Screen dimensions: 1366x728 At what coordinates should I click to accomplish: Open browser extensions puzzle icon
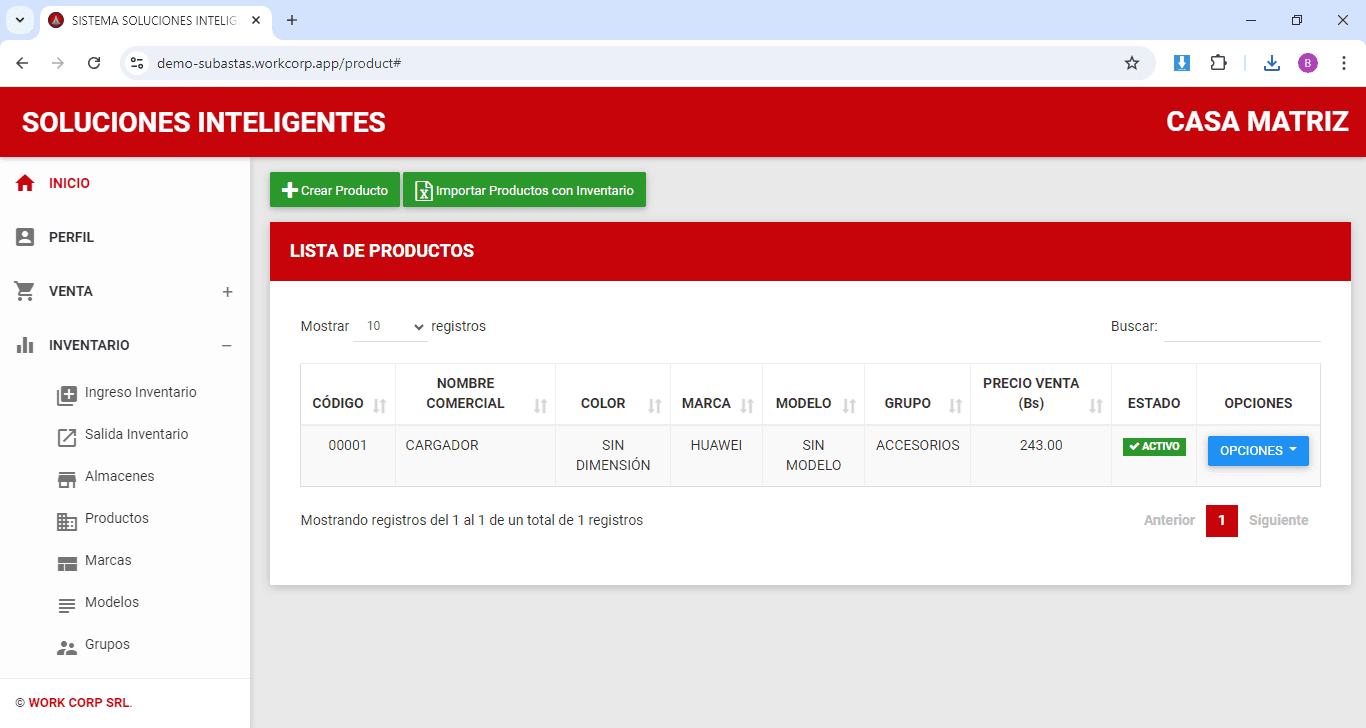point(1218,63)
